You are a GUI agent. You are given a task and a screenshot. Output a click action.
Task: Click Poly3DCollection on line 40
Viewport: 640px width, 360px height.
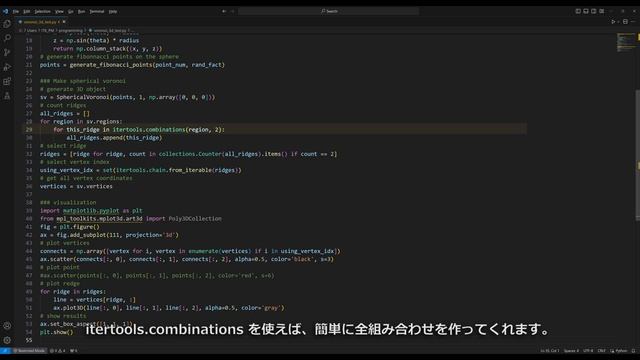tap(195, 219)
